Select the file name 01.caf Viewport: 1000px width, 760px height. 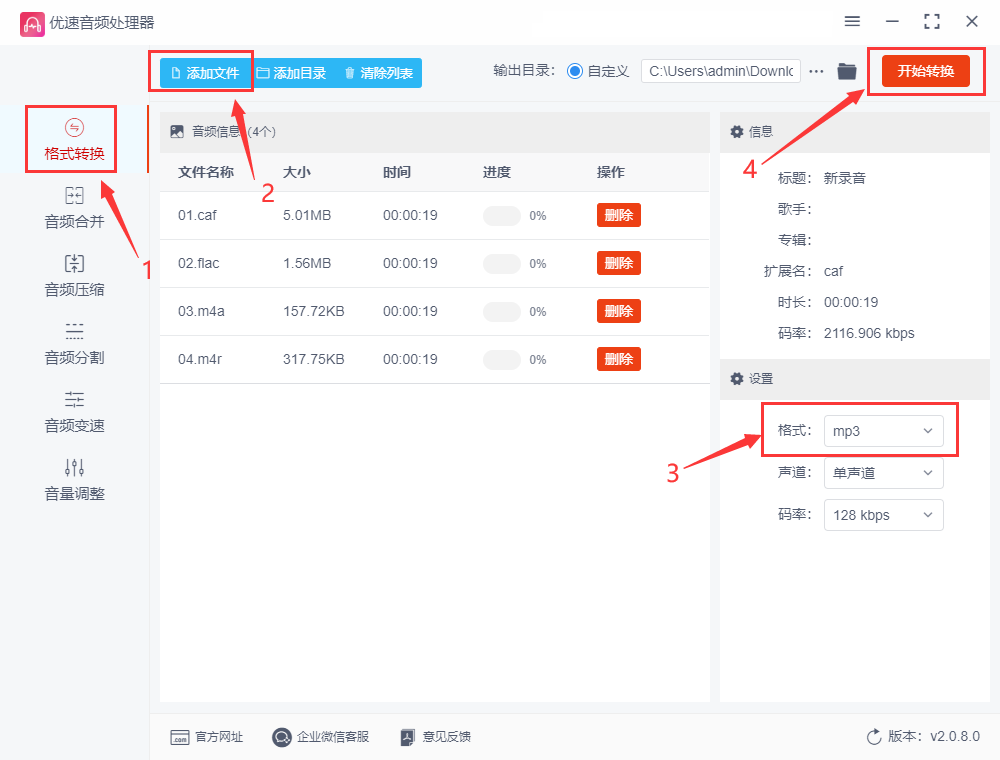[x=197, y=216]
